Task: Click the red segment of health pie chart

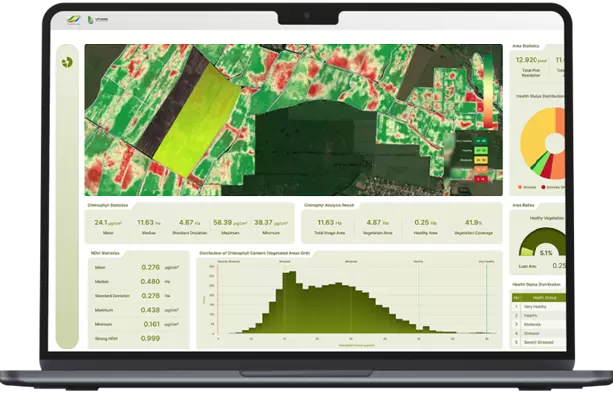Action: [x=547, y=168]
